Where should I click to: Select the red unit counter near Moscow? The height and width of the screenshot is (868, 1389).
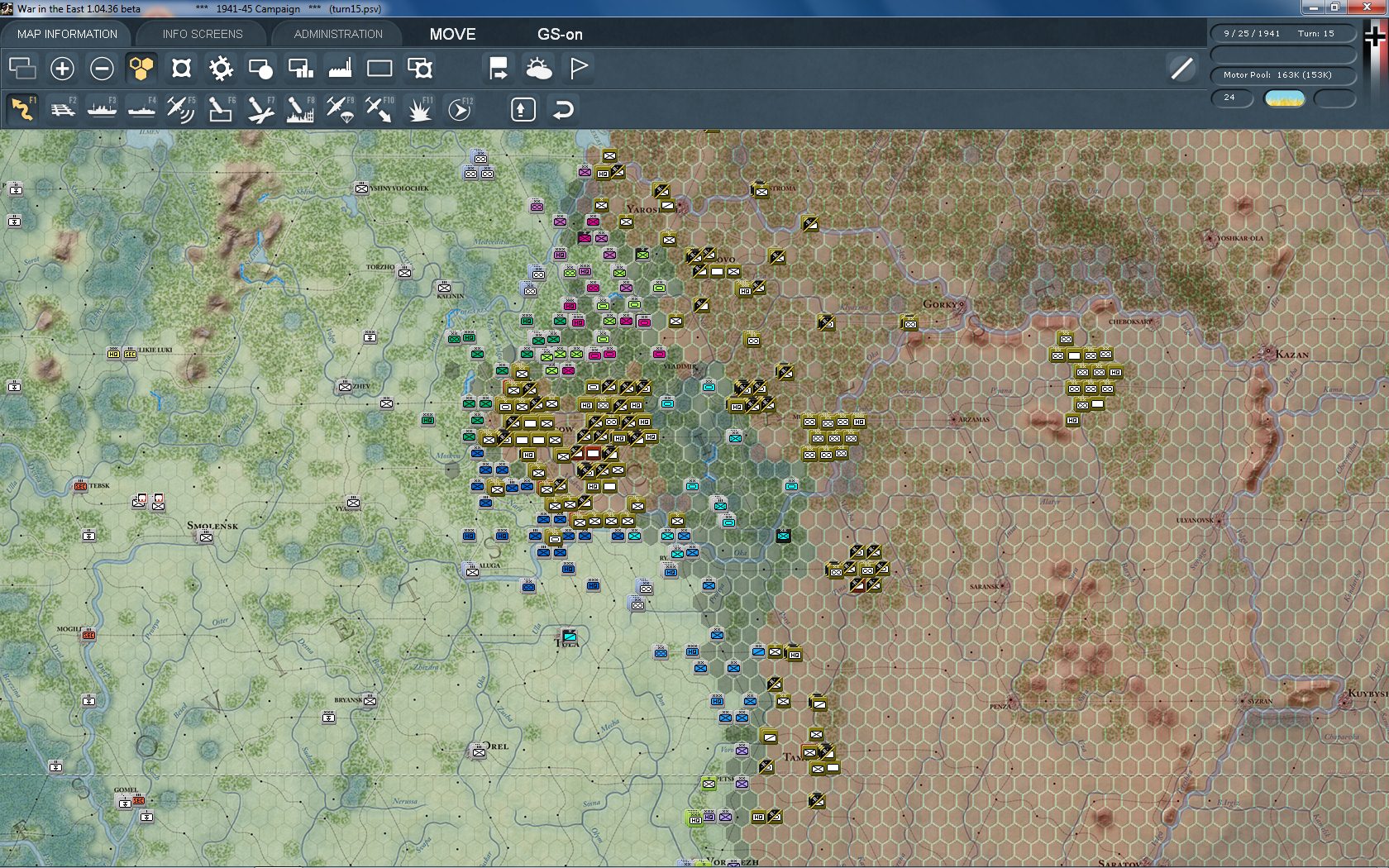point(593,453)
